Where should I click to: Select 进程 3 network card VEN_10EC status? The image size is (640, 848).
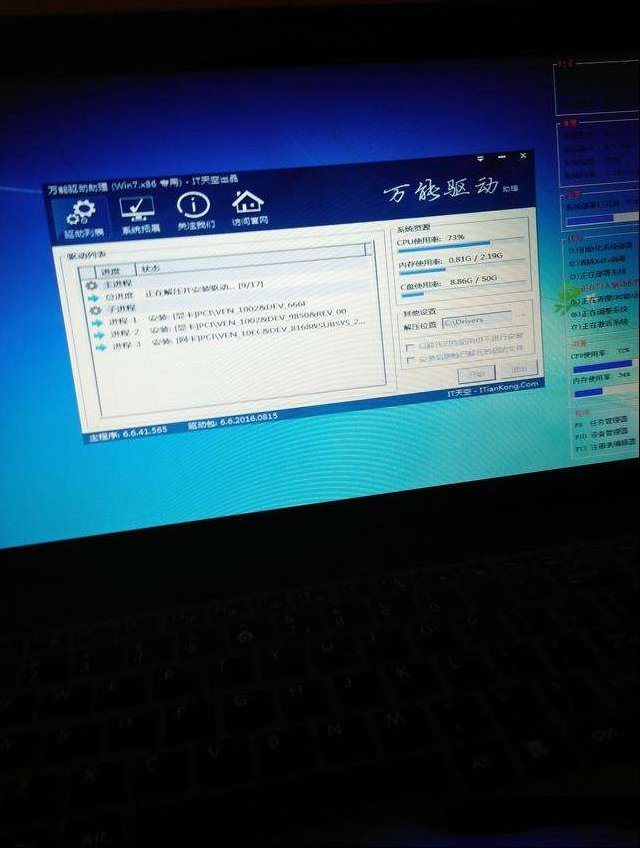[x=258, y=333]
